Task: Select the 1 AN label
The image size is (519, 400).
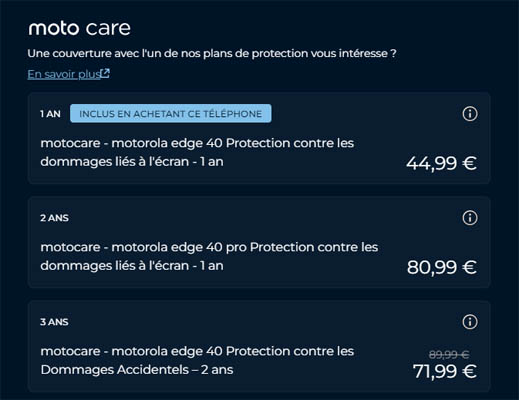Action: pos(50,114)
